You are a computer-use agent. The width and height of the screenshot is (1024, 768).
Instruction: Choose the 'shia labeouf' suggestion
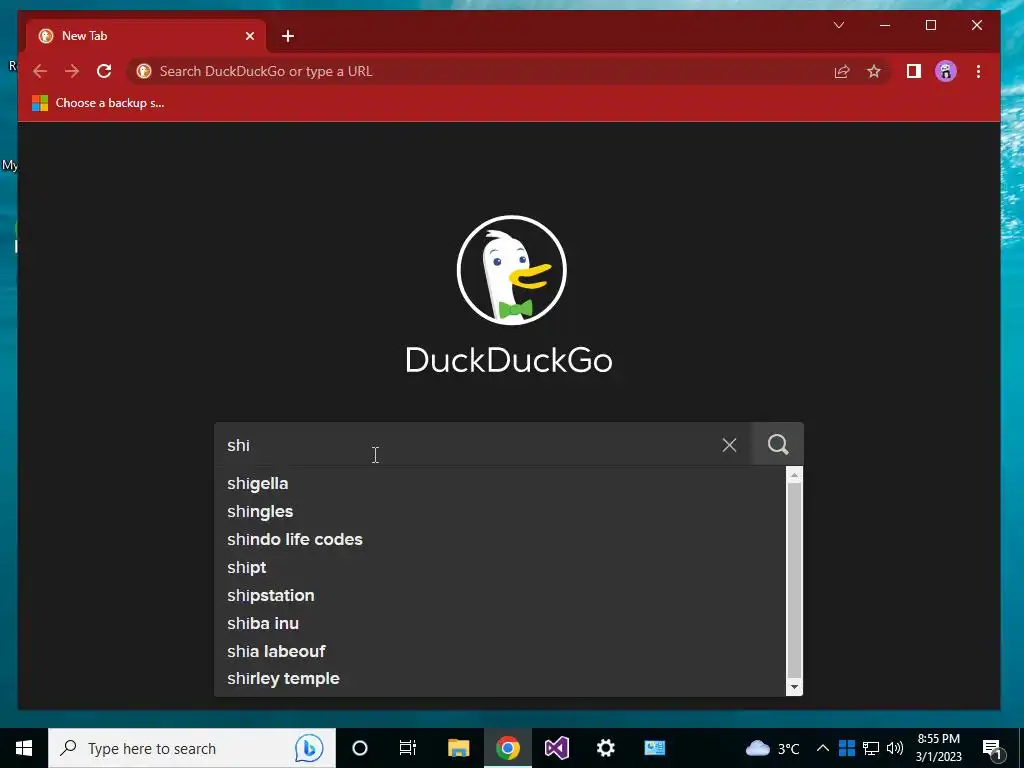point(500,651)
